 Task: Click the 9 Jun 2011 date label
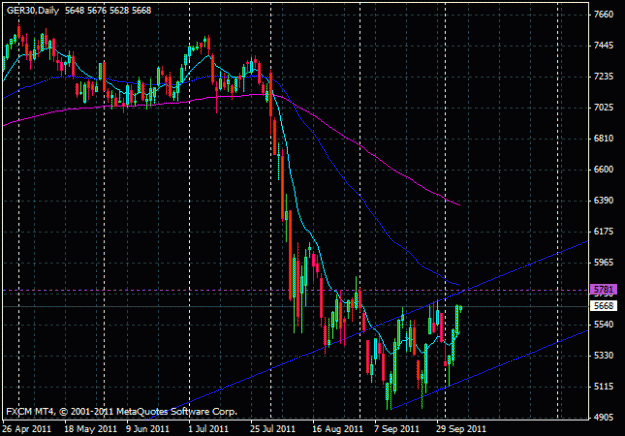[148, 429]
